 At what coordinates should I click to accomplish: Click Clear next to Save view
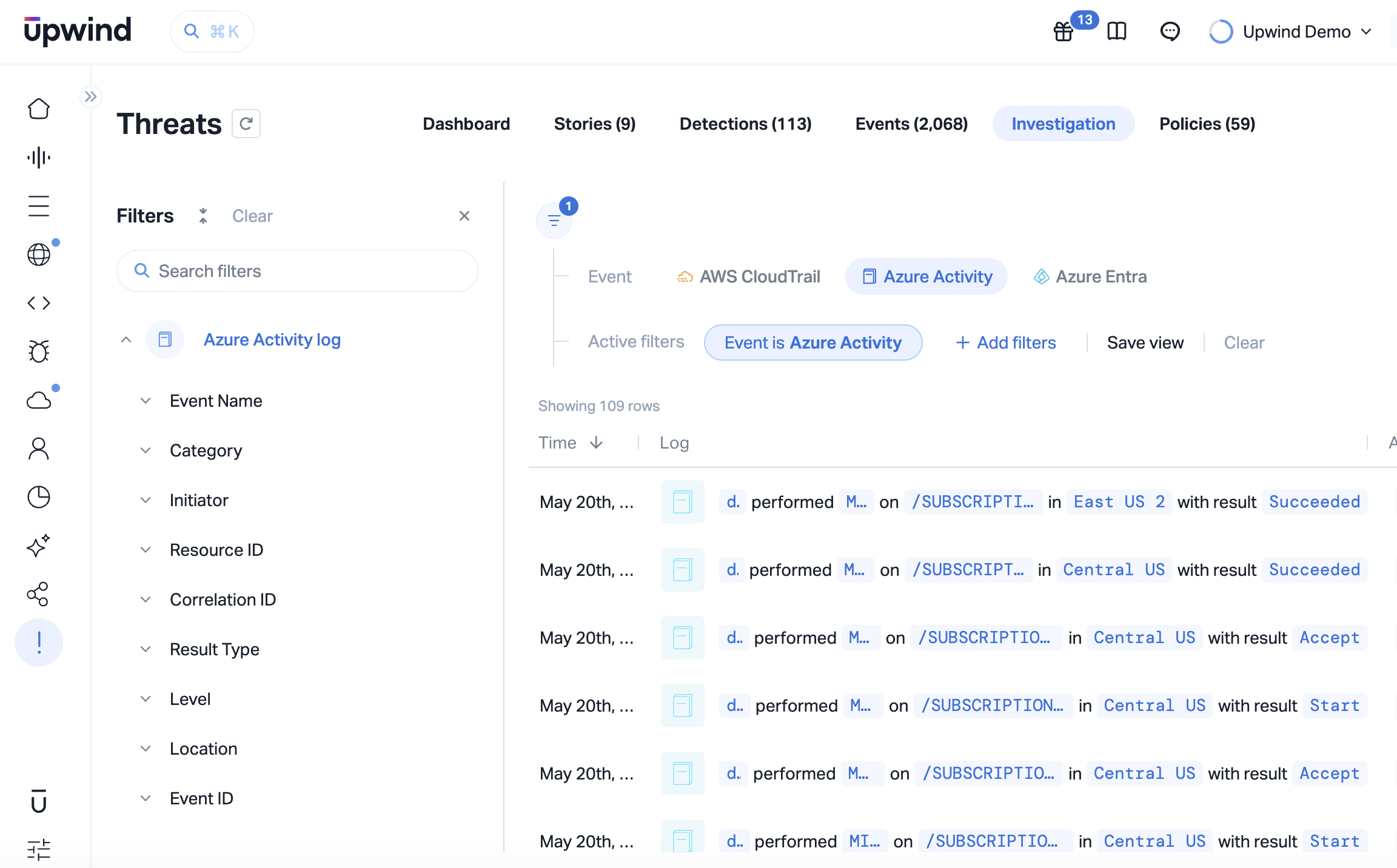coord(1244,342)
